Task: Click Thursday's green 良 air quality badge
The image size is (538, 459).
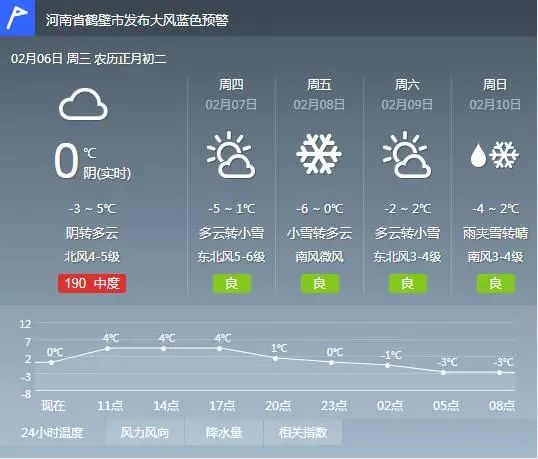Action: [x=232, y=283]
